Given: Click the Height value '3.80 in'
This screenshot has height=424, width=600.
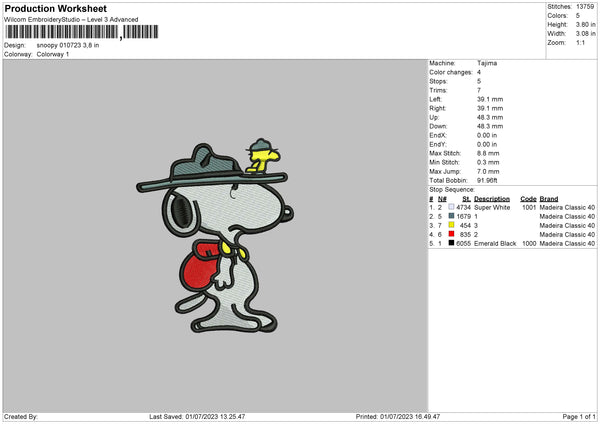Looking at the screenshot, I should [x=585, y=24].
